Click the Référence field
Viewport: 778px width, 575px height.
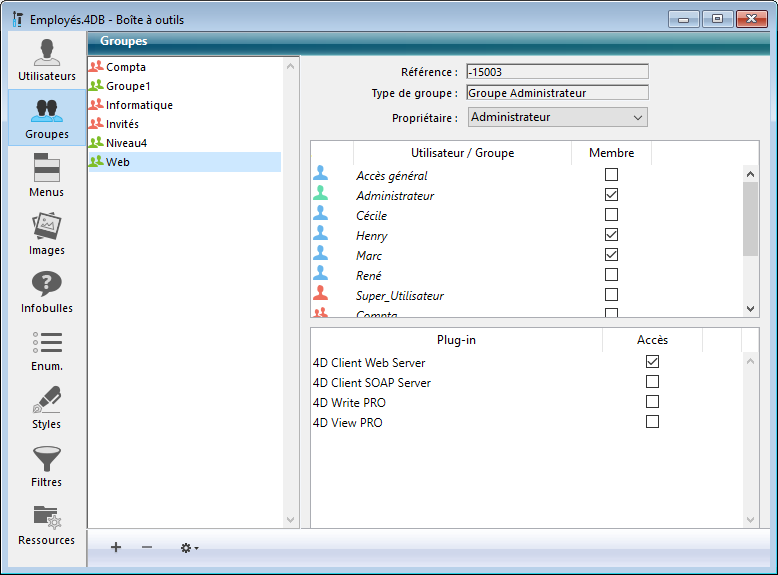pyautogui.click(x=556, y=72)
